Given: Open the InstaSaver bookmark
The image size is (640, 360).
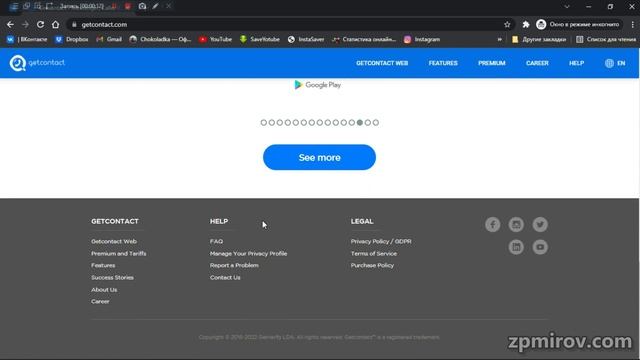Looking at the screenshot, I should pyautogui.click(x=306, y=39).
